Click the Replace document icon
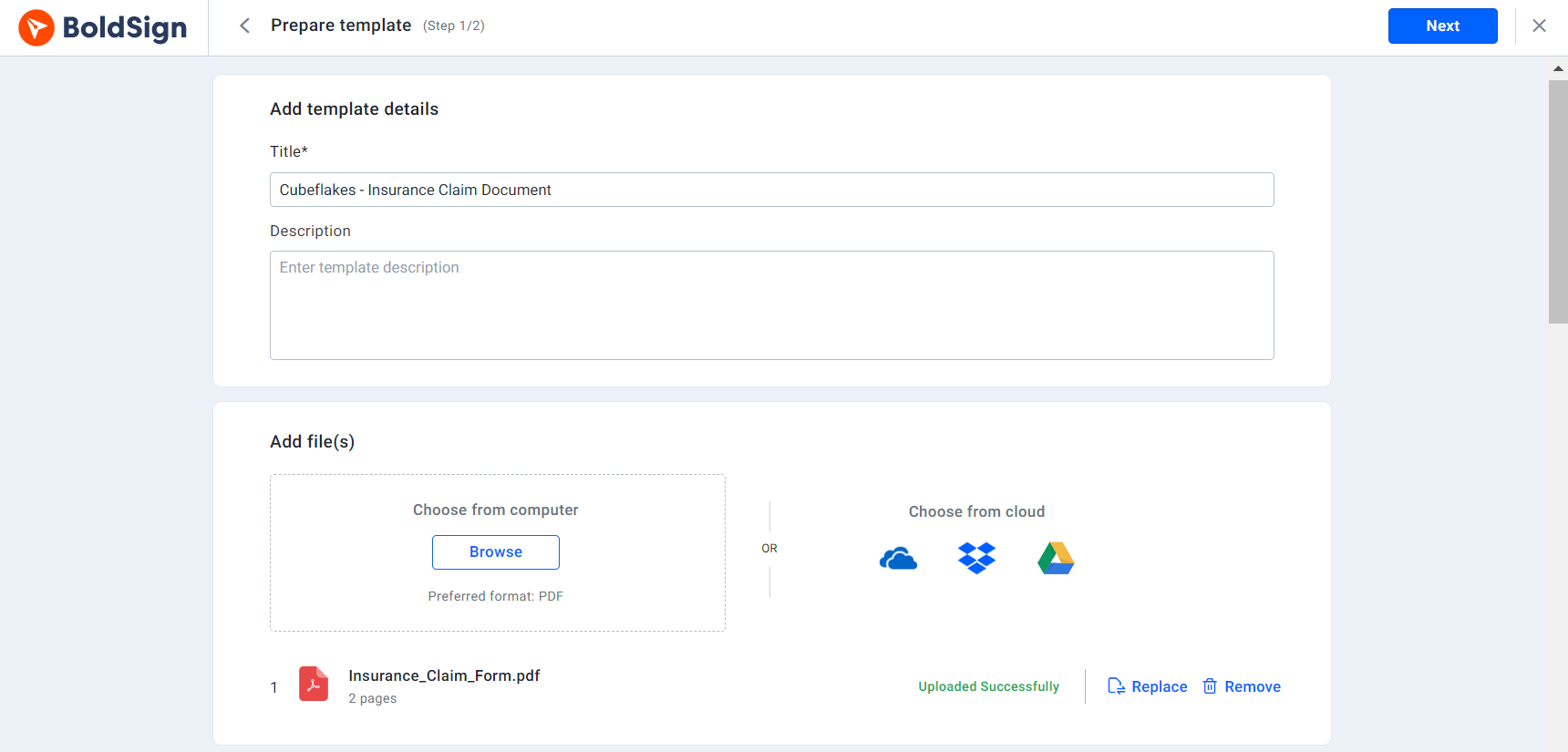Screen dimensions: 1568x752 click(x=1116, y=686)
